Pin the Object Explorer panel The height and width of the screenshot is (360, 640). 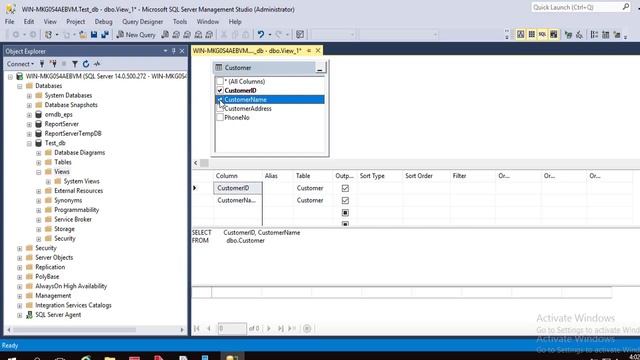point(173,51)
